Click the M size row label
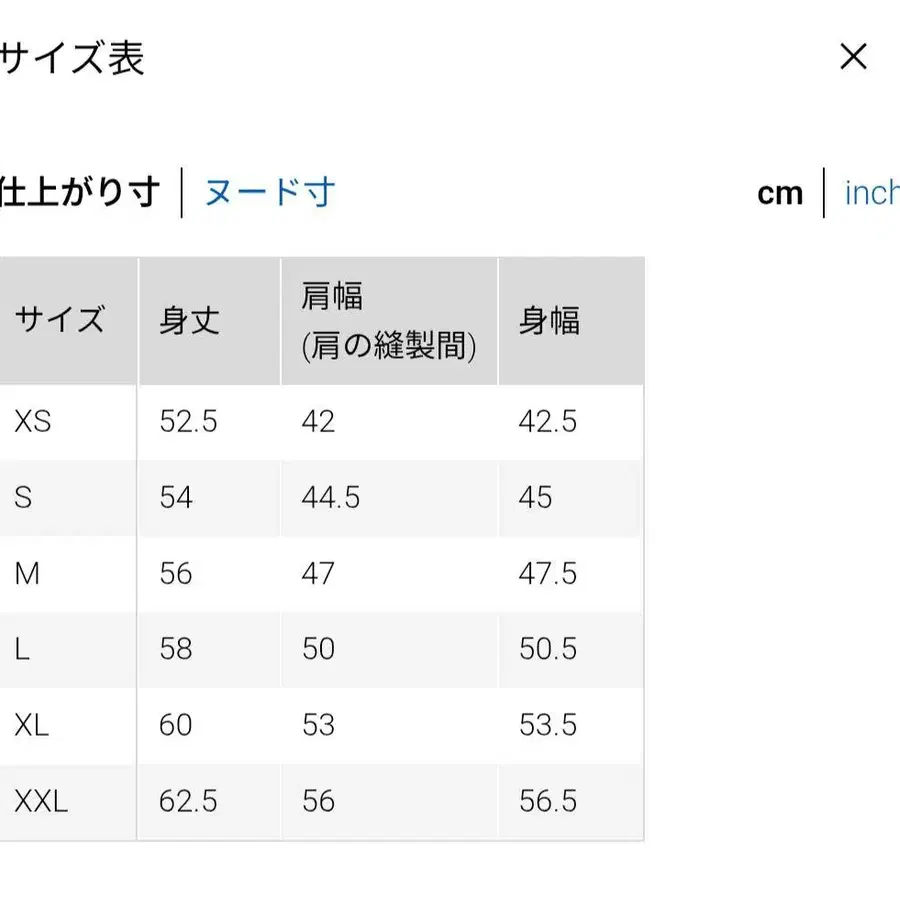Screen dimensions: 900x900 (x=27, y=574)
